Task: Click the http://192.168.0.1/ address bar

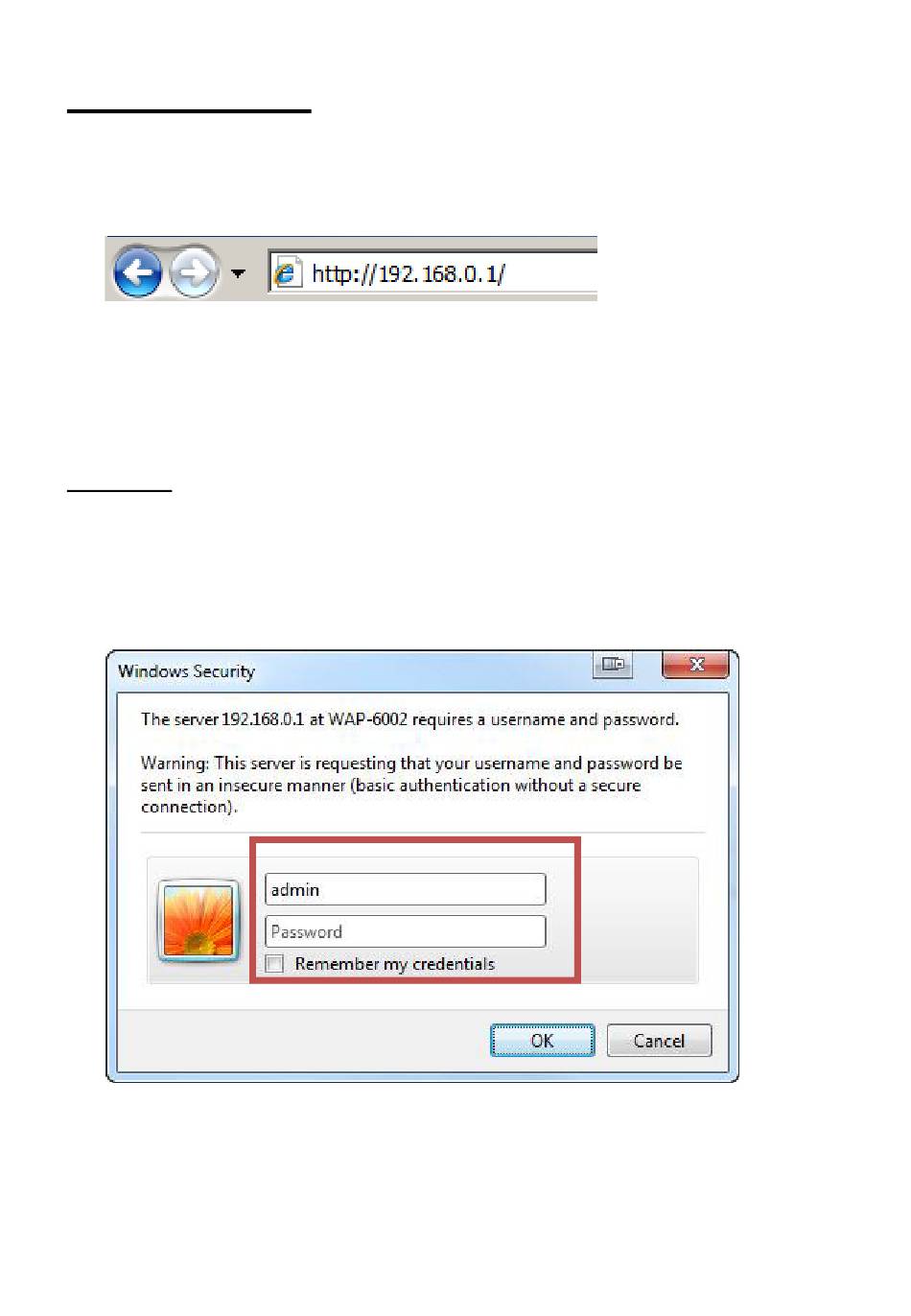Action: pyautogui.click(x=432, y=273)
